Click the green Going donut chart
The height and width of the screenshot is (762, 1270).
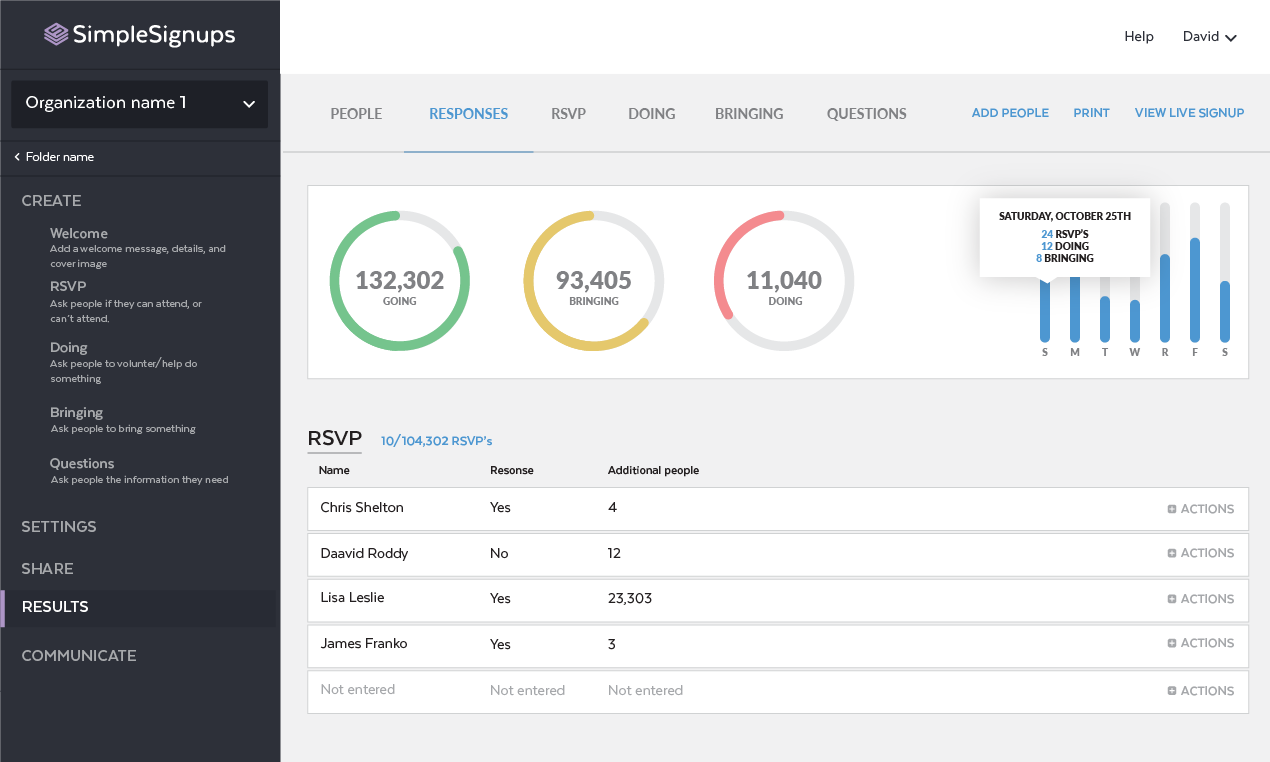(400, 281)
